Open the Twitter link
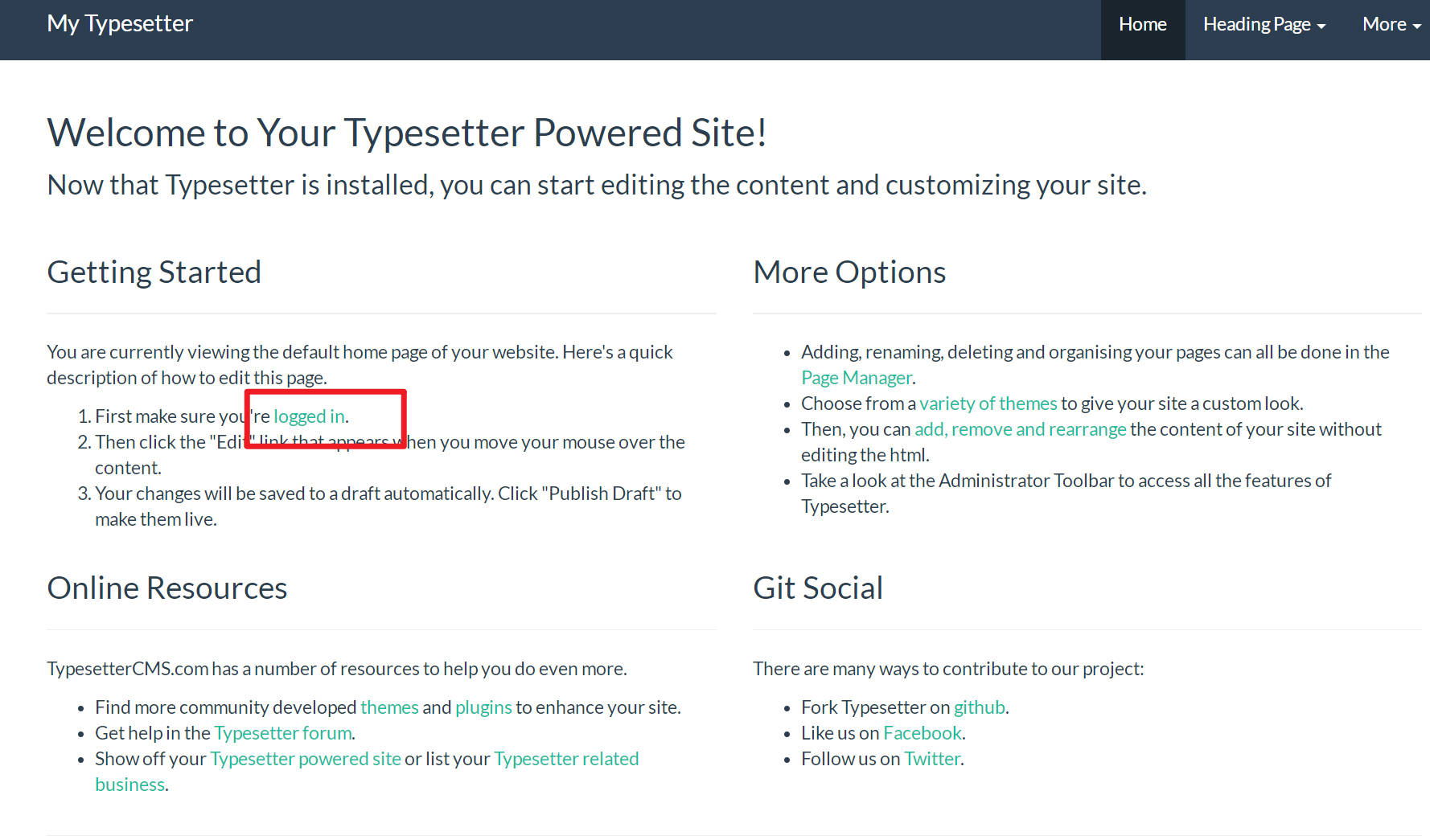The image size is (1430, 840). point(932,759)
